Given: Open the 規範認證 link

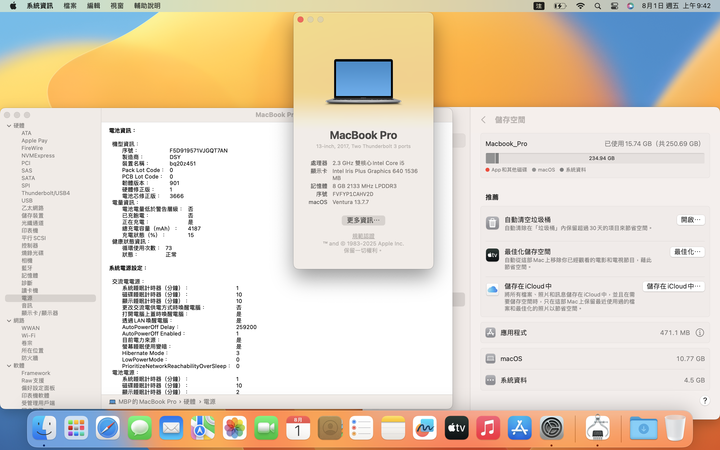Looking at the screenshot, I should pyautogui.click(x=363, y=236).
